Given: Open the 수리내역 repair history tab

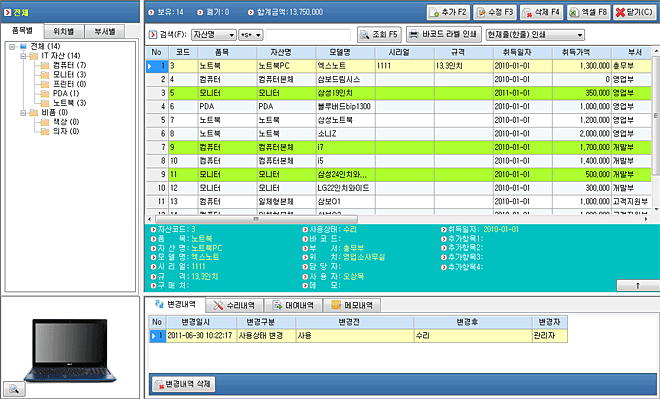Looking at the screenshot, I should pyautogui.click(x=234, y=305).
